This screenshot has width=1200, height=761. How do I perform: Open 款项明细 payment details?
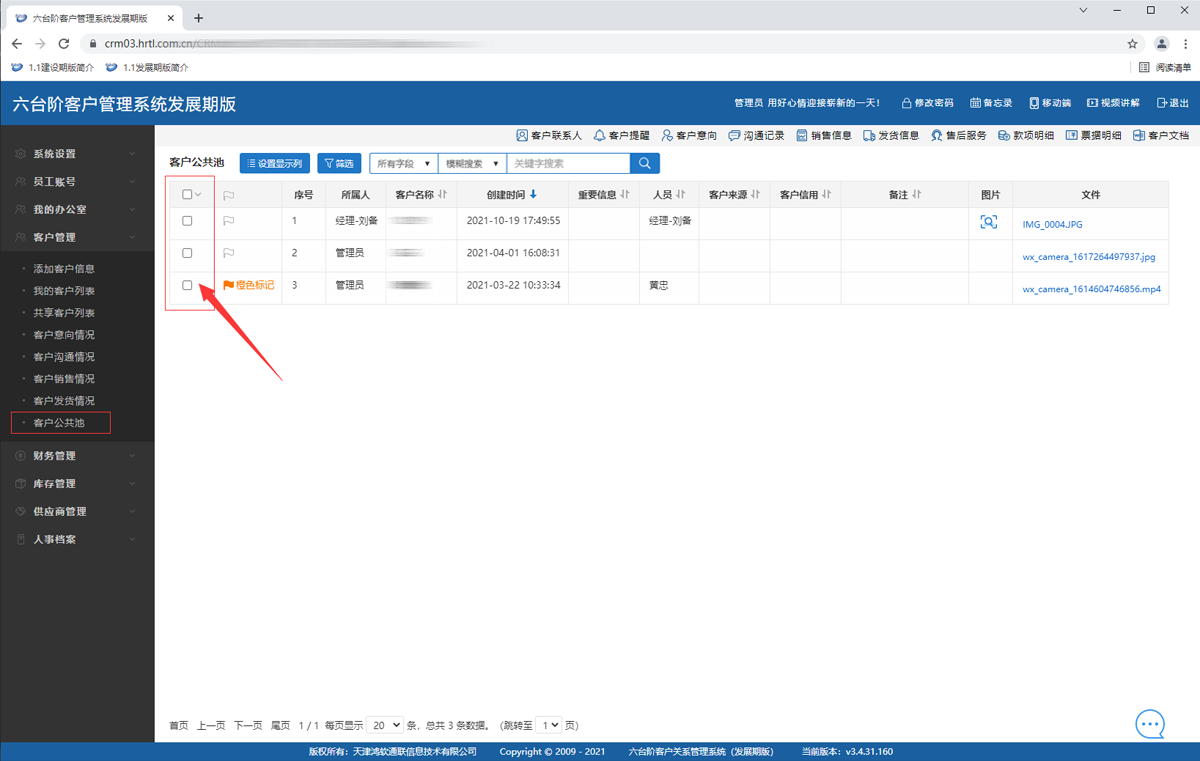(x=1026, y=135)
